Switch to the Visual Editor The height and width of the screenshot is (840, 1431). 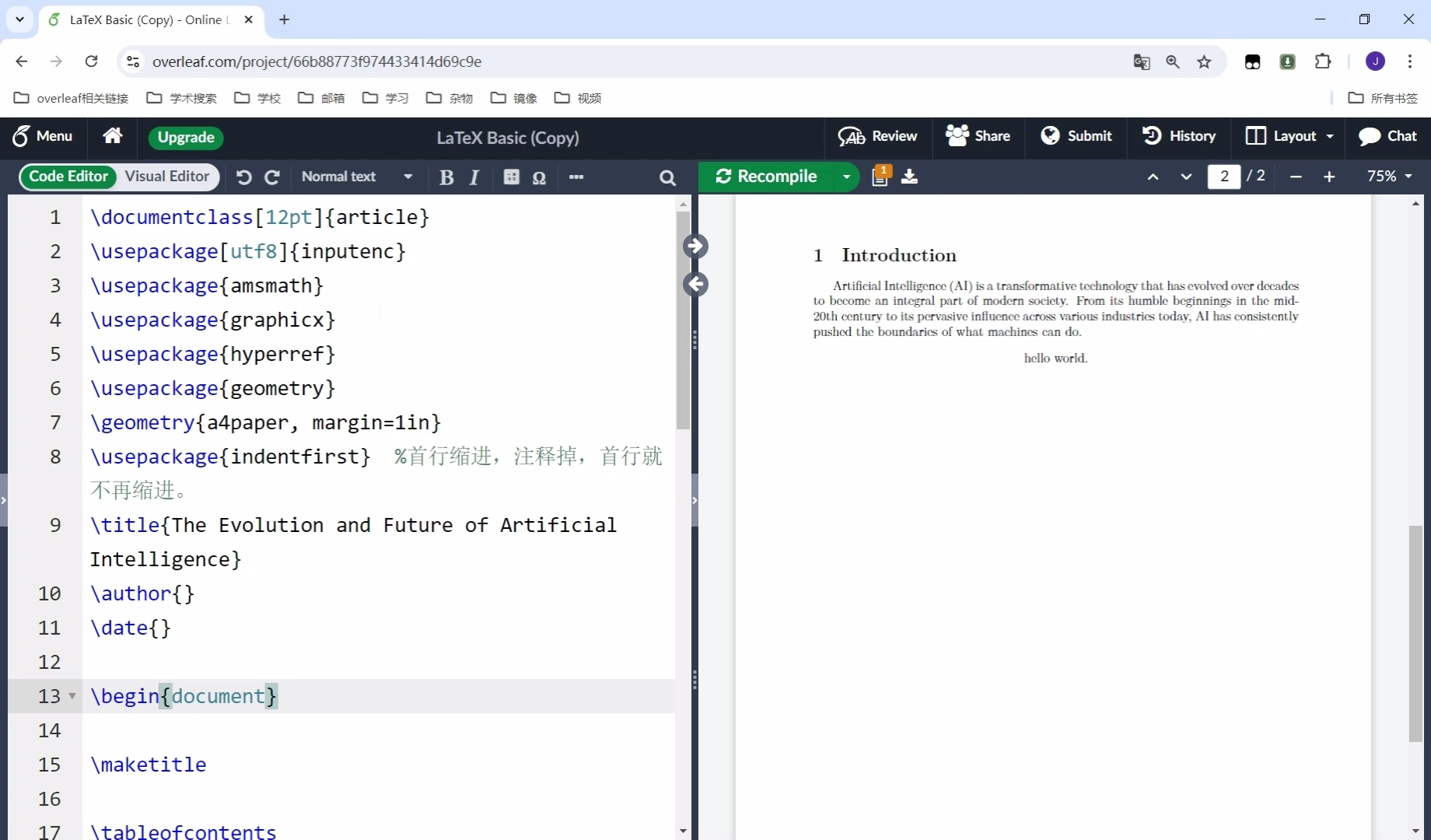[x=167, y=177]
